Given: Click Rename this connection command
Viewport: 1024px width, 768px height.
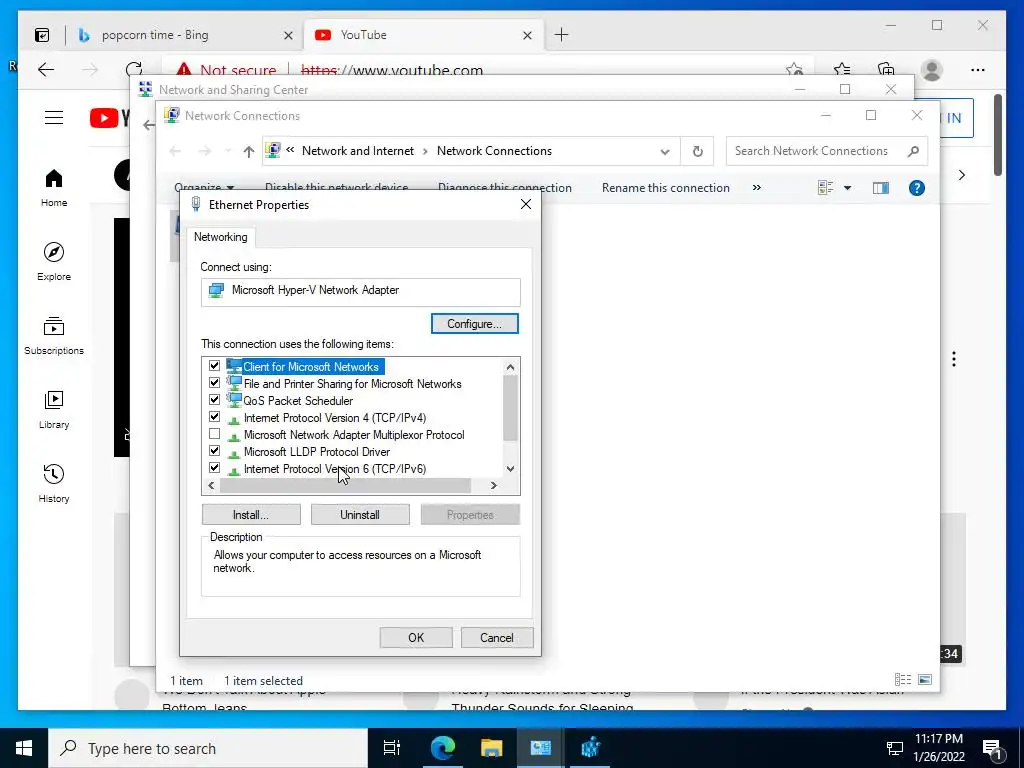Looking at the screenshot, I should click(x=665, y=187).
